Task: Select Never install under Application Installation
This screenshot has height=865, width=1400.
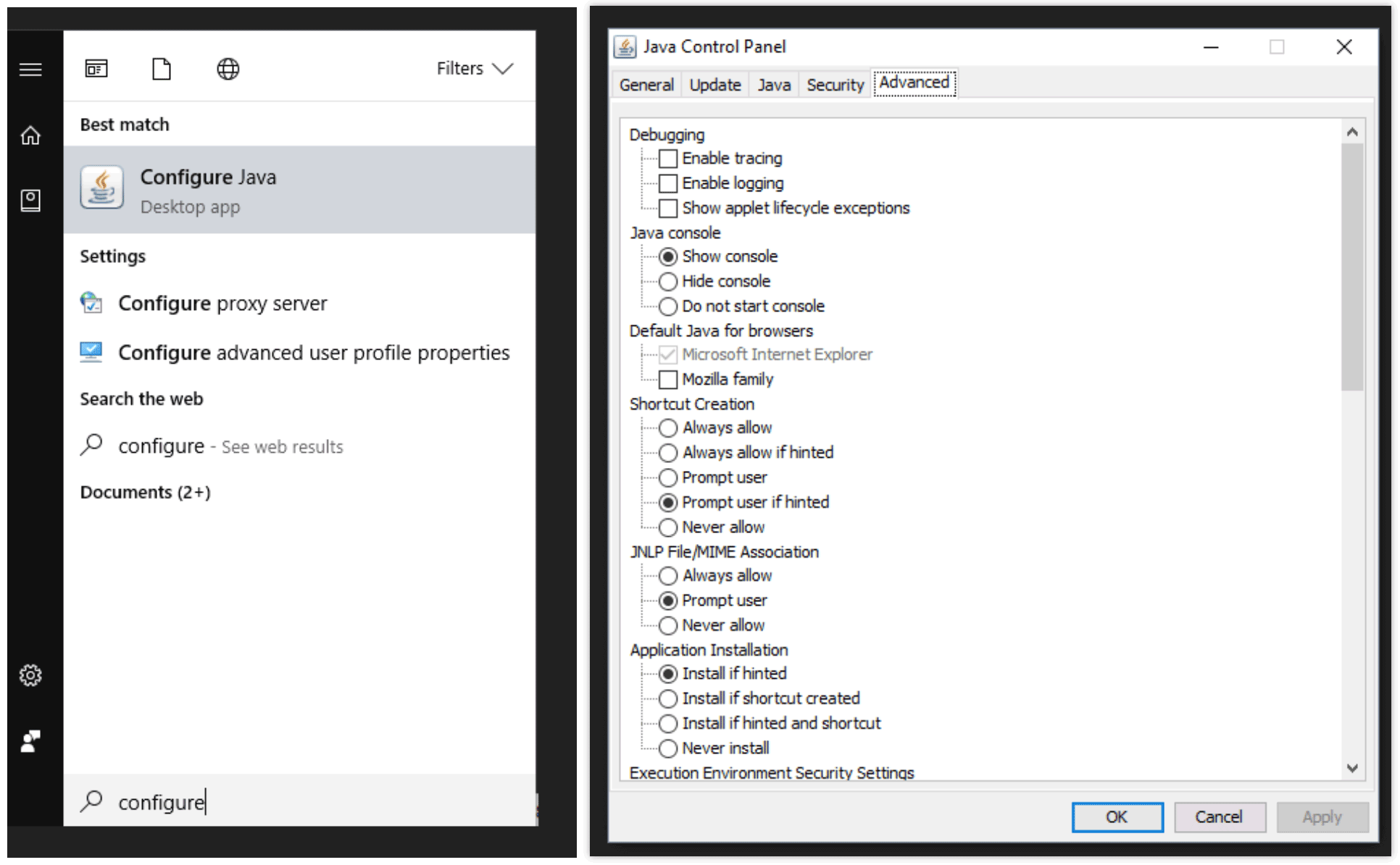Action: pos(667,748)
